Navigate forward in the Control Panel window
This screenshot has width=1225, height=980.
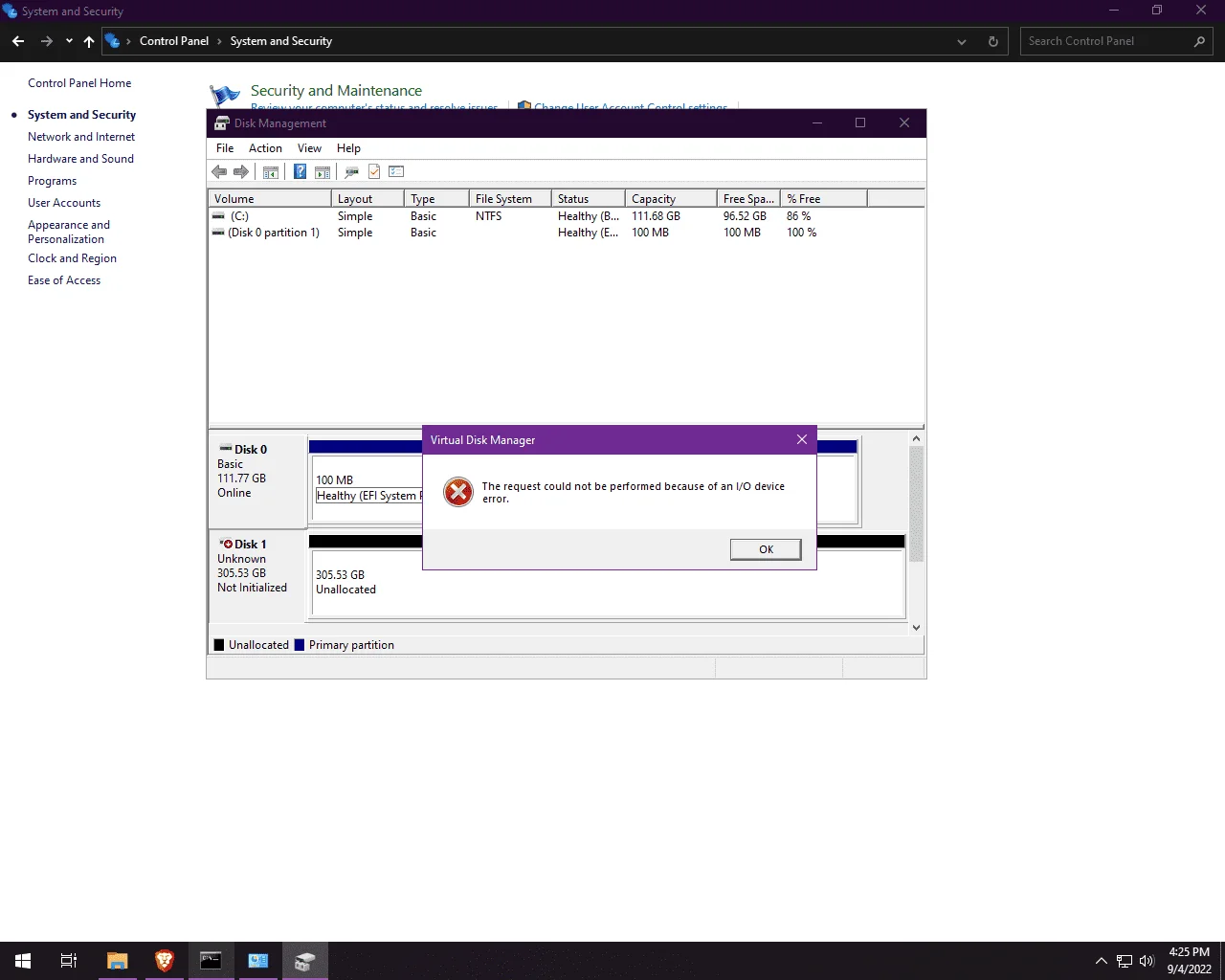[x=46, y=41]
